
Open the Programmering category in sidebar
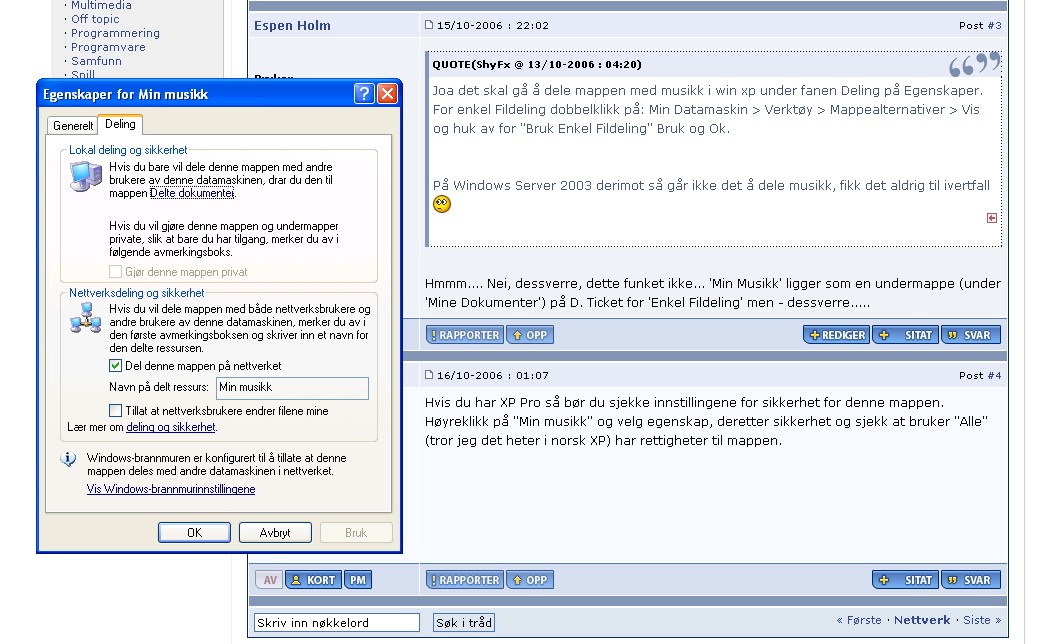pyautogui.click(x=115, y=33)
